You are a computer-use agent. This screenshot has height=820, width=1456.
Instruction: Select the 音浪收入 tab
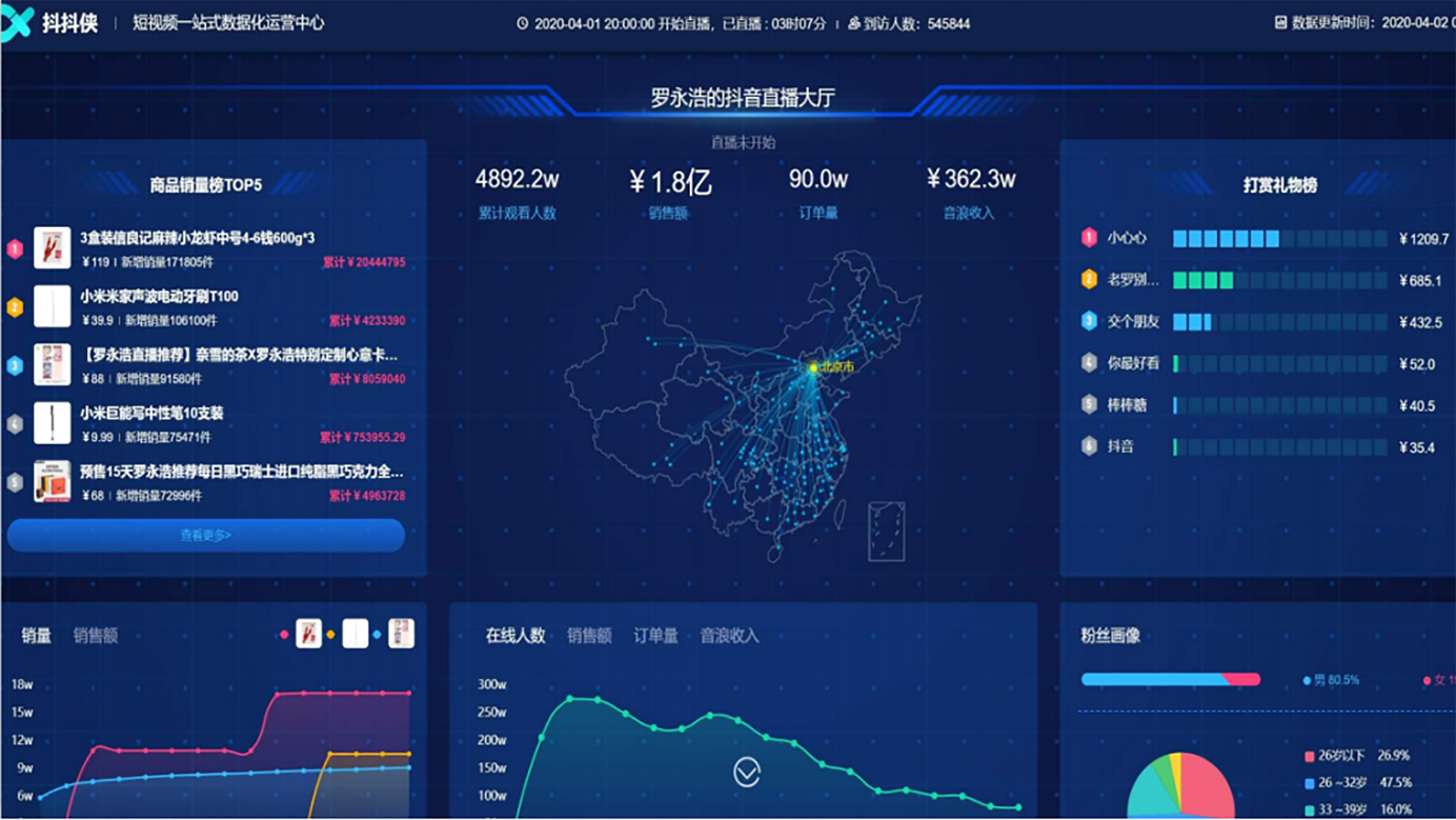click(x=729, y=635)
